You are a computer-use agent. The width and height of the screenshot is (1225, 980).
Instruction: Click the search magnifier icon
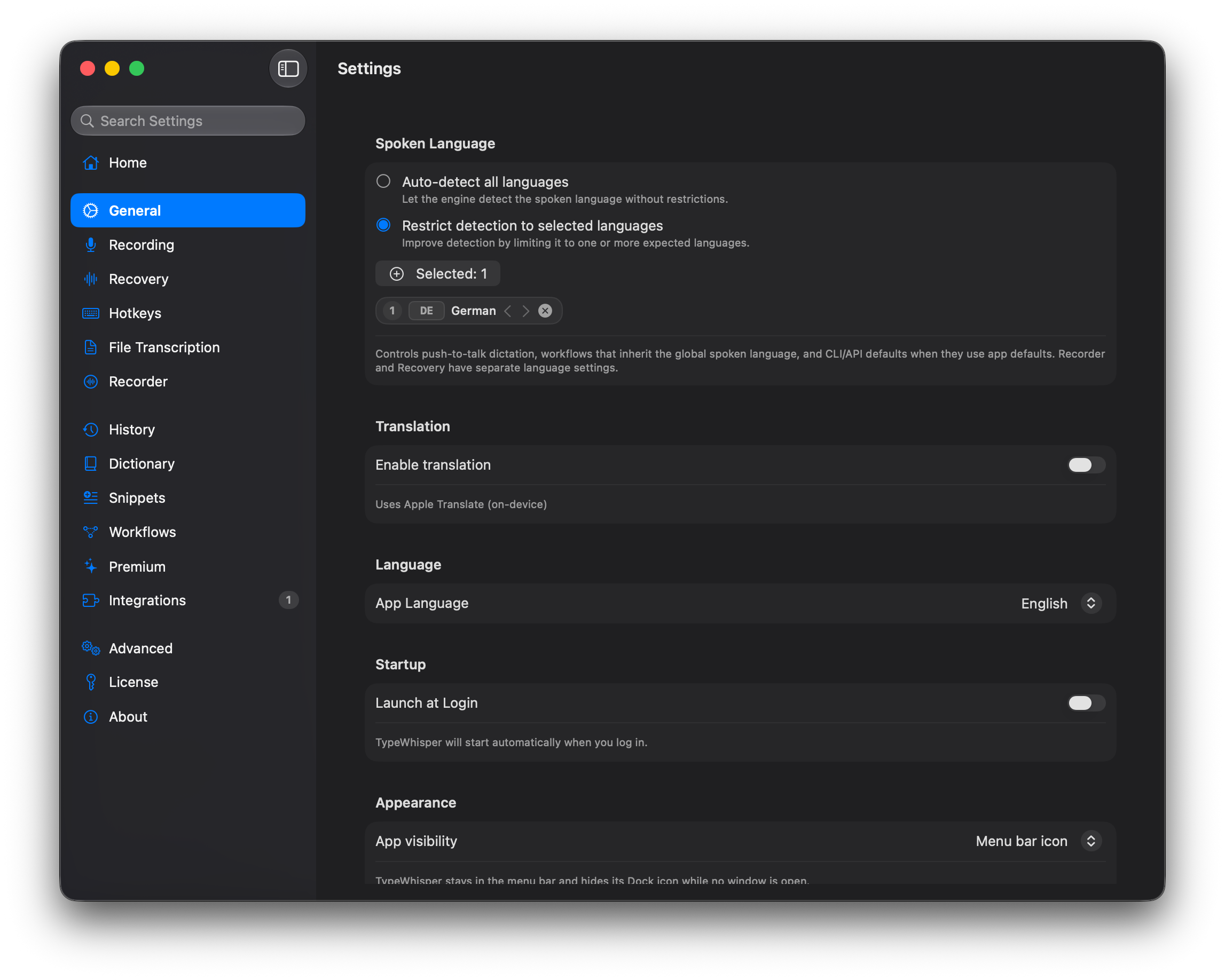tap(87, 121)
